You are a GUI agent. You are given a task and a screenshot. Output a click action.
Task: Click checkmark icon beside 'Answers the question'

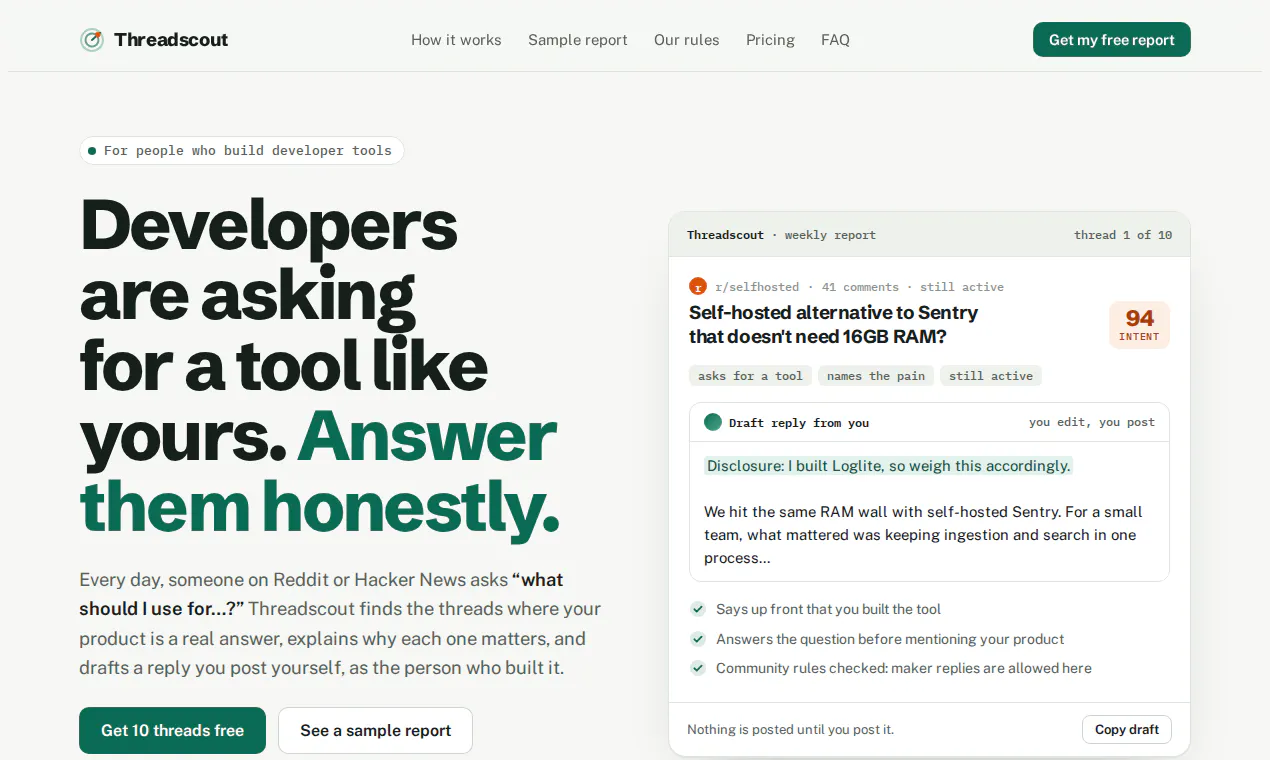[698, 639]
